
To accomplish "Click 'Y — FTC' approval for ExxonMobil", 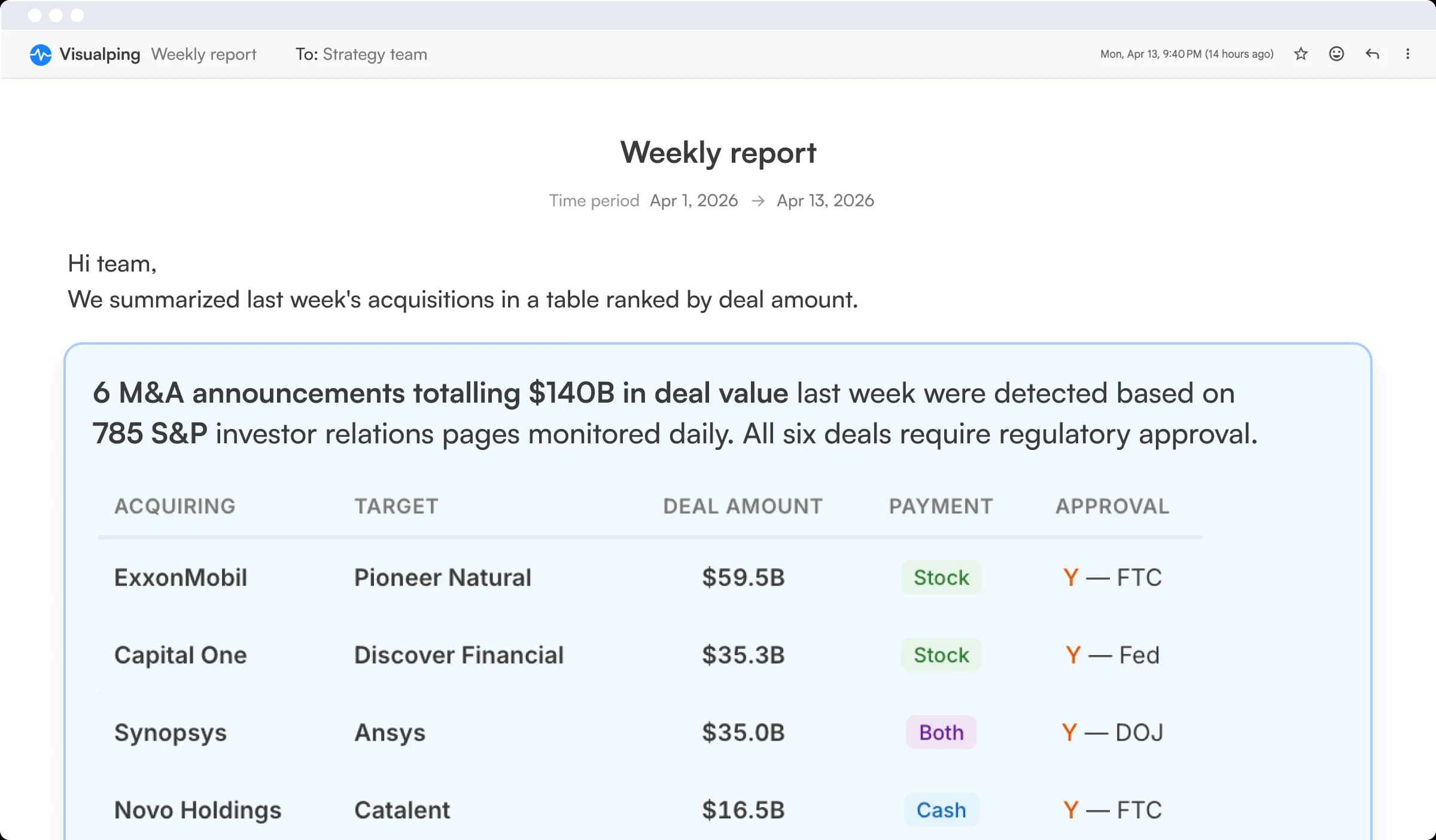I will [x=1112, y=577].
